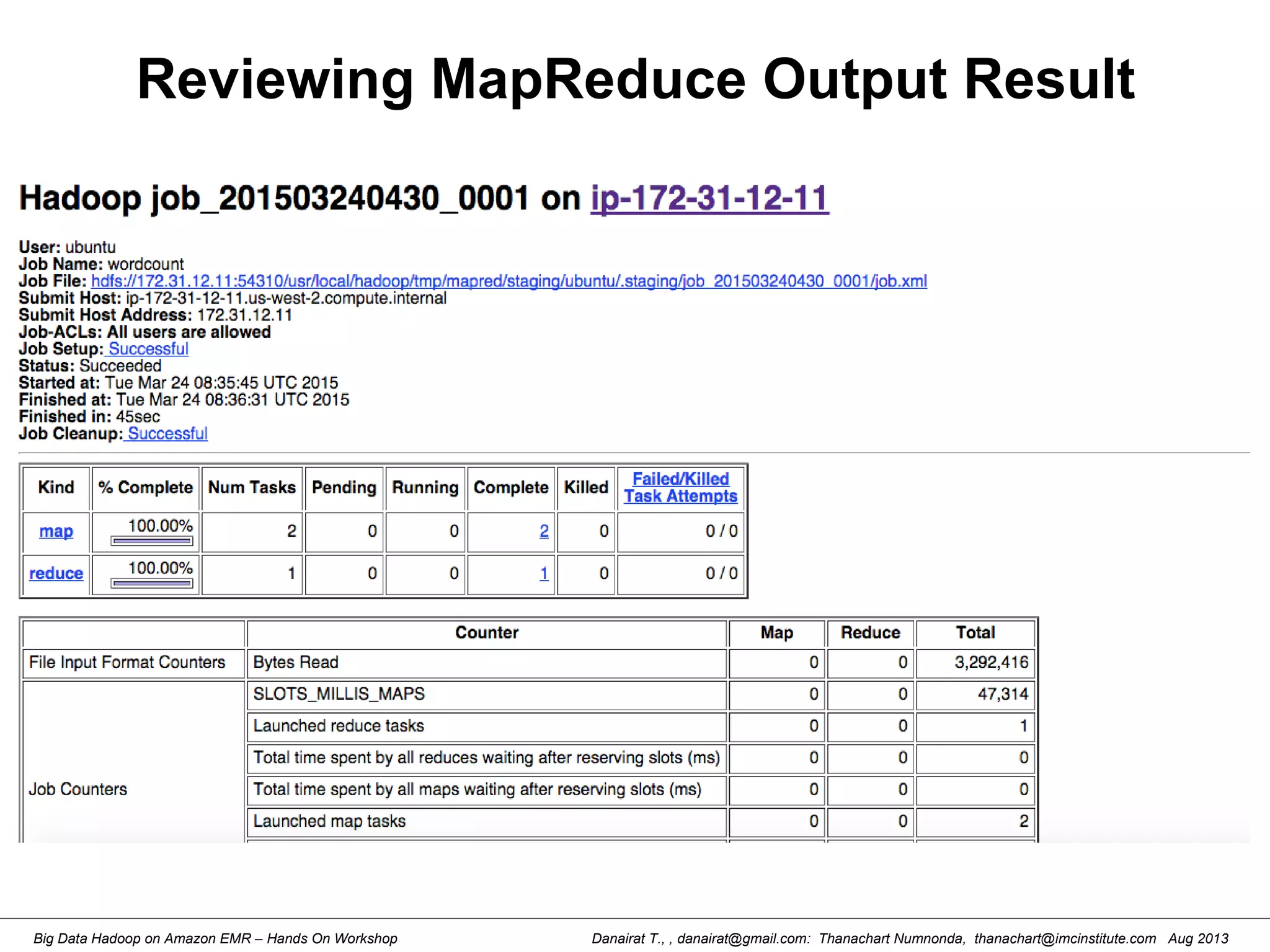Click the 'Started at' timestamp line
The image size is (1270, 952).
pos(179,382)
